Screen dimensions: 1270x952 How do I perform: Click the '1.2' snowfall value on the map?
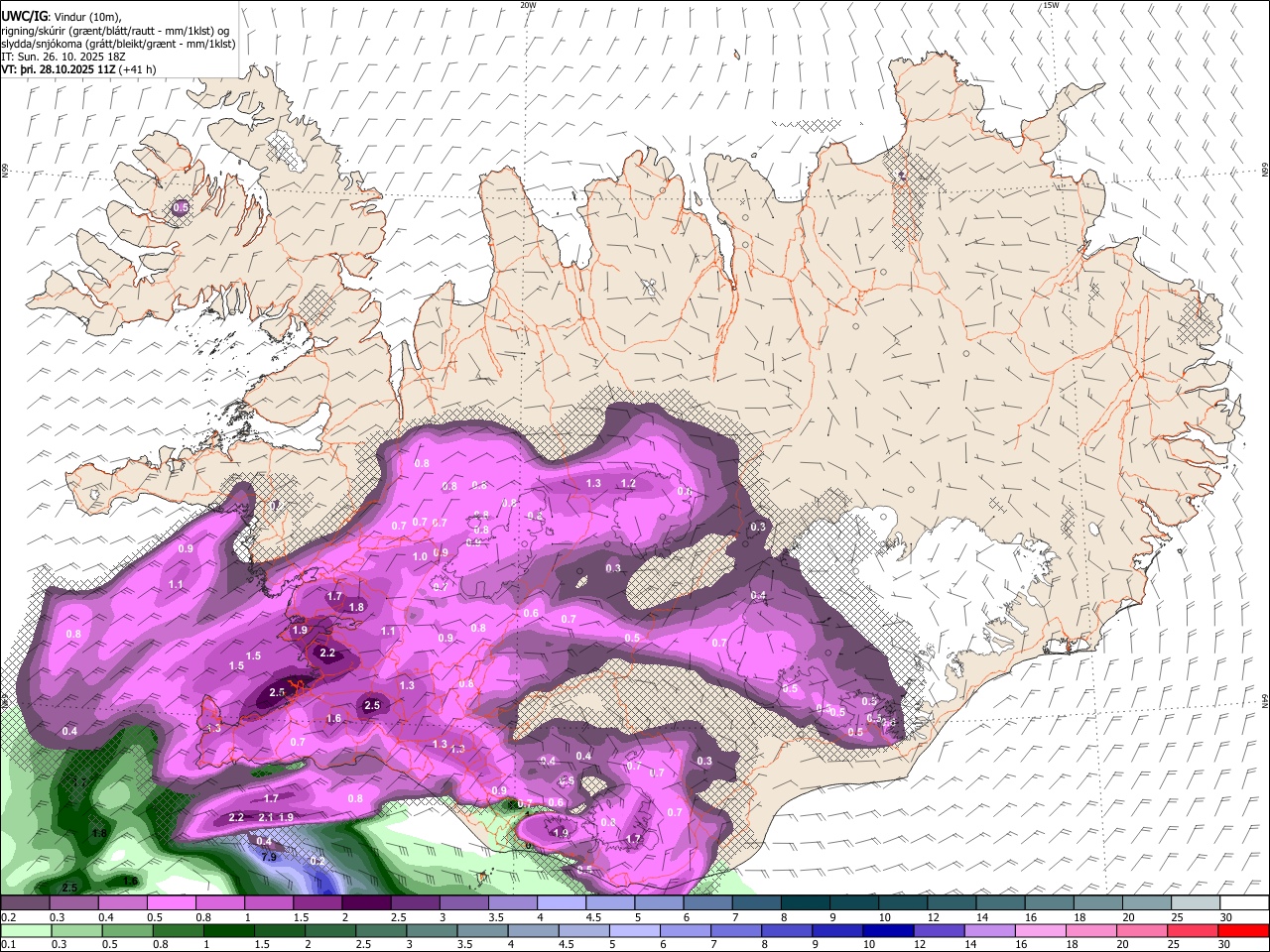(628, 484)
